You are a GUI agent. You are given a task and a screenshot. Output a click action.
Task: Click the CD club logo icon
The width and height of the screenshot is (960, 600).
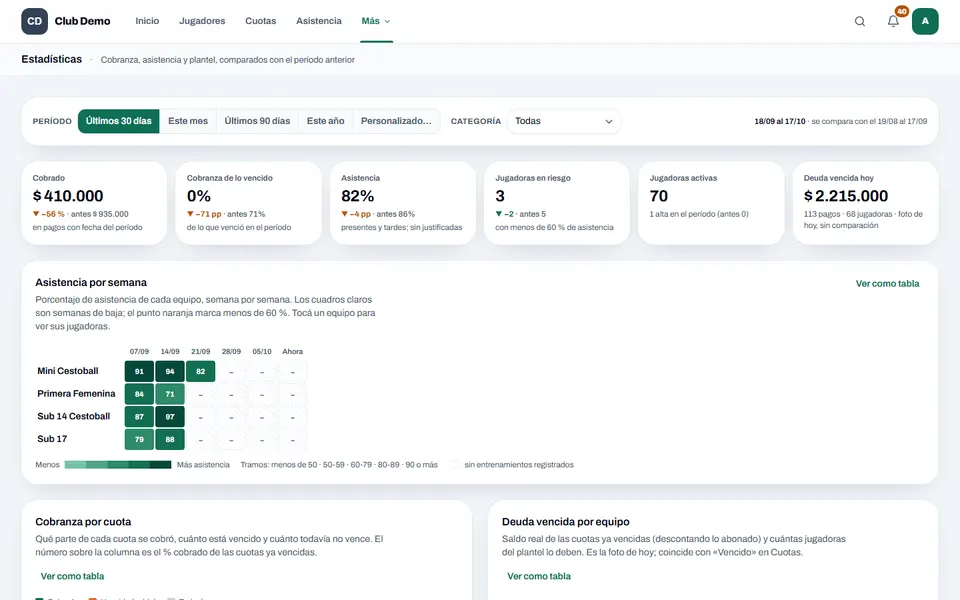[x=34, y=21]
